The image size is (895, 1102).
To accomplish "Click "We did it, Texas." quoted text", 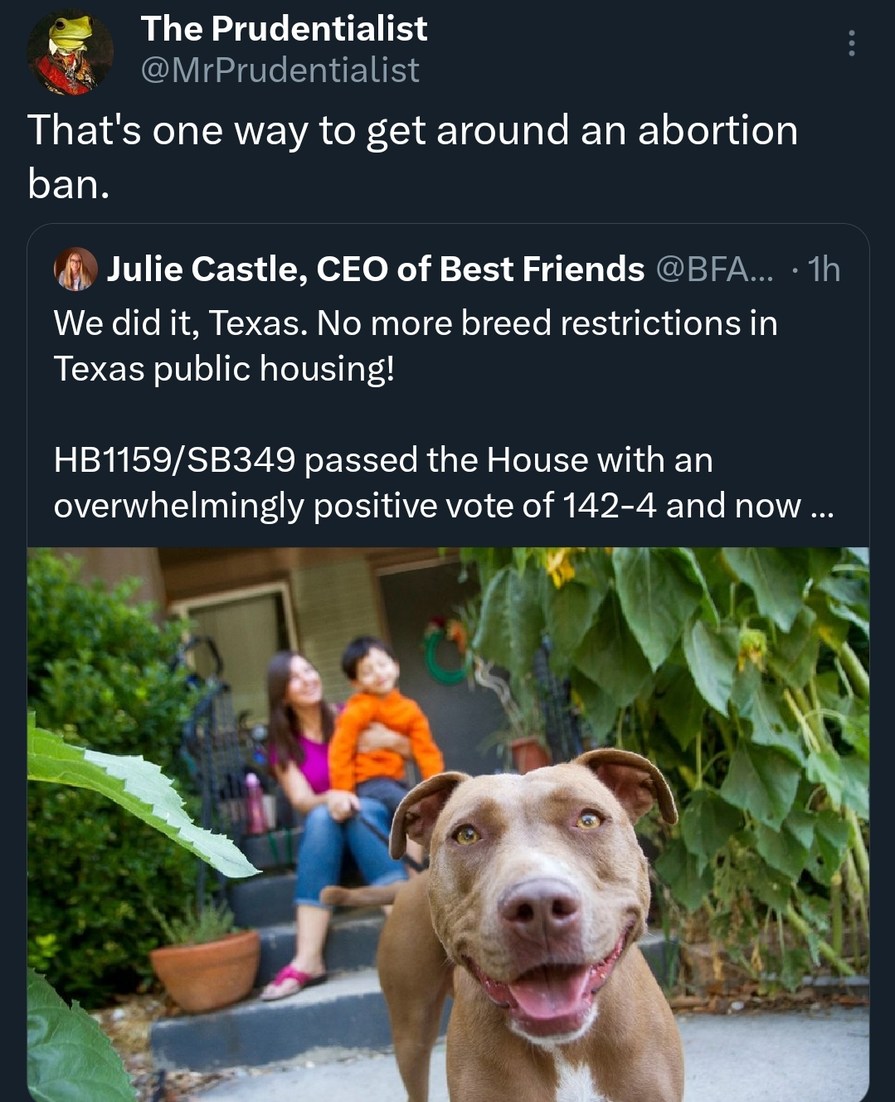I will (x=165, y=323).
